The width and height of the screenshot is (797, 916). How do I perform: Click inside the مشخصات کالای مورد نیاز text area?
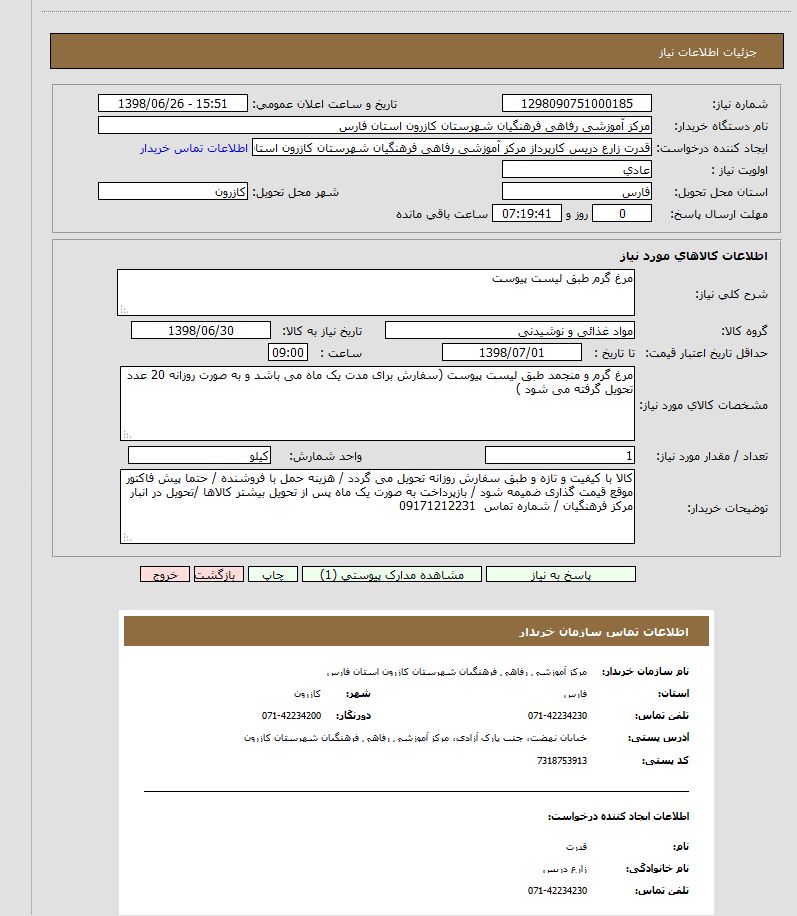pos(375,402)
